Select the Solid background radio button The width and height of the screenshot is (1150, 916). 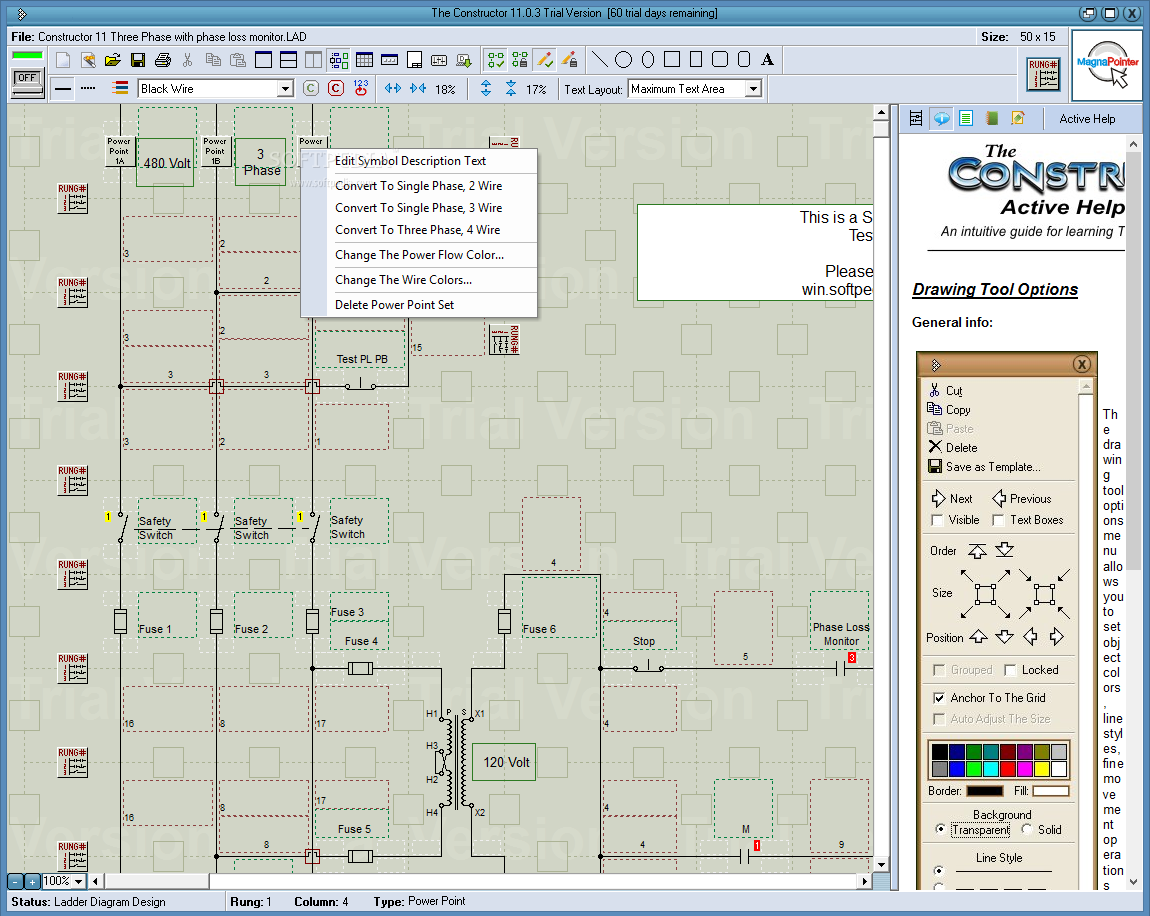click(1027, 829)
